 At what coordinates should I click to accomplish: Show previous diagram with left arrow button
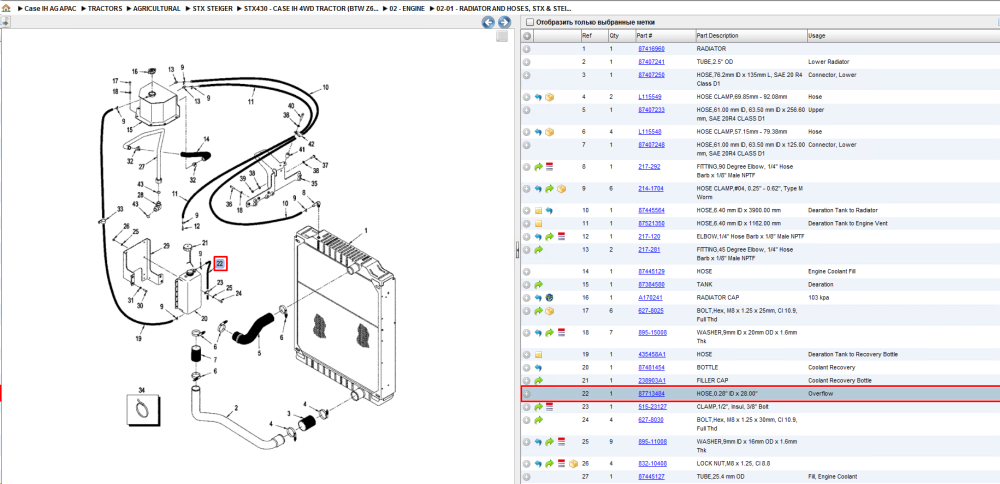point(488,23)
